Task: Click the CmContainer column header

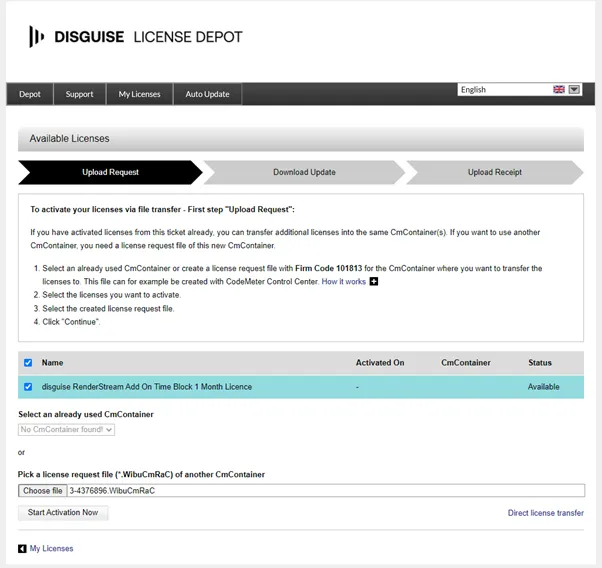Action: click(x=466, y=363)
